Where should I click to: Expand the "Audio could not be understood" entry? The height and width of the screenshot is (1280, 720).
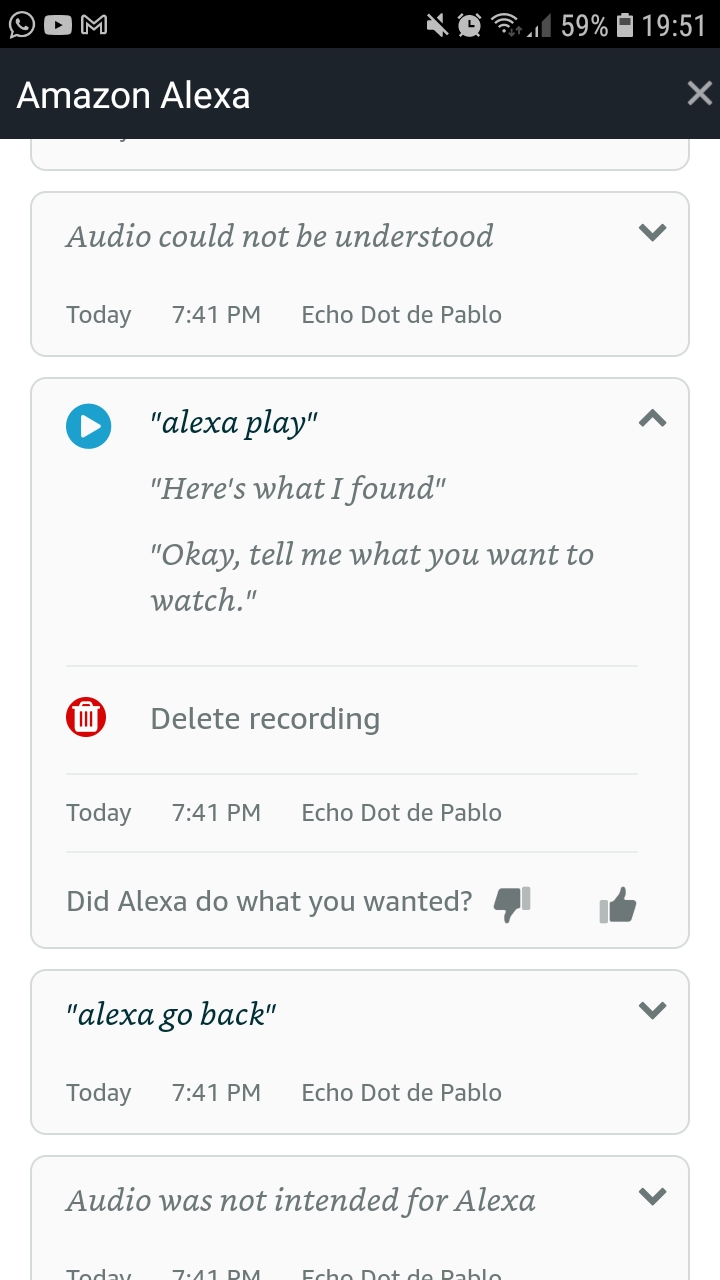[651, 232]
